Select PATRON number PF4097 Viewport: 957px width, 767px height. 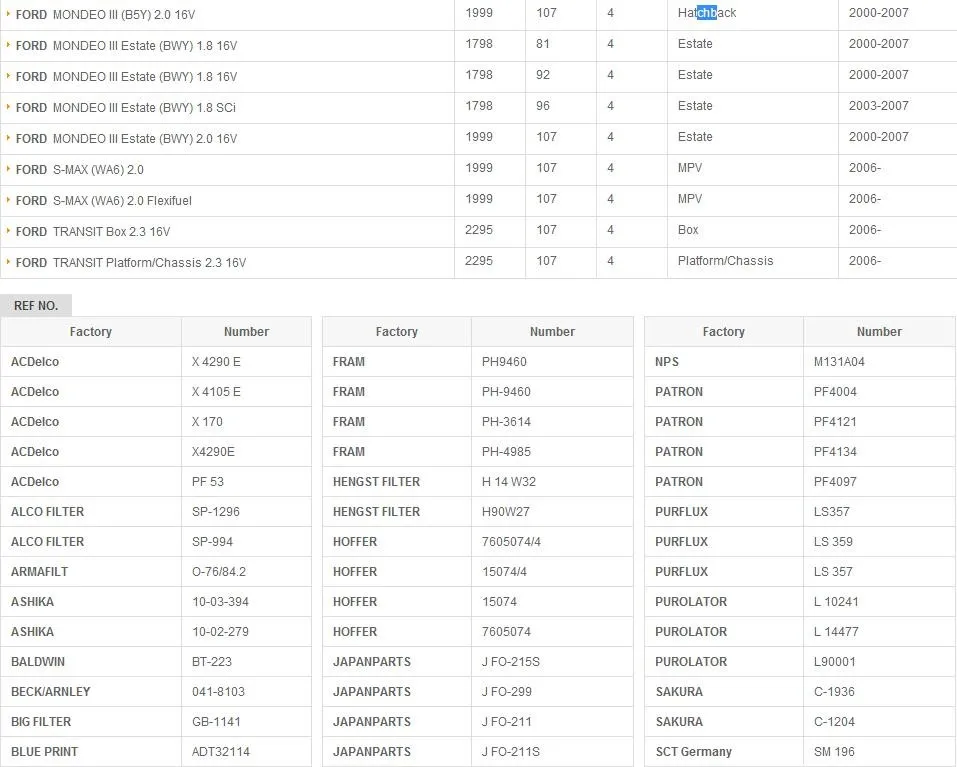point(835,481)
